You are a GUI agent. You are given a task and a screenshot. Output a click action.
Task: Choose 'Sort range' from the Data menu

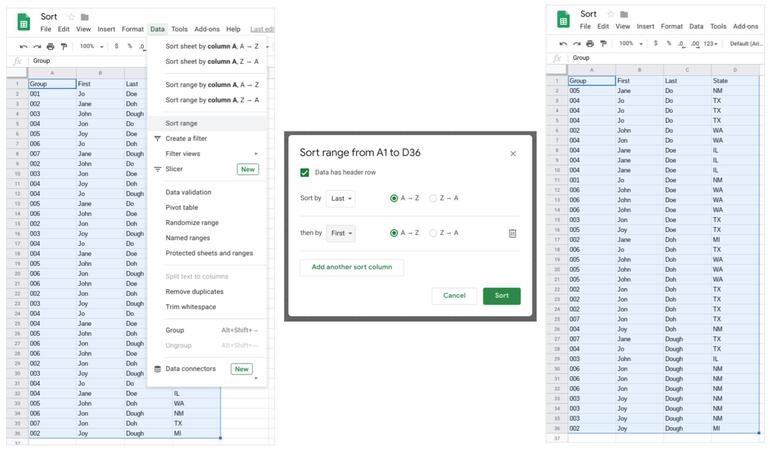[x=182, y=123]
